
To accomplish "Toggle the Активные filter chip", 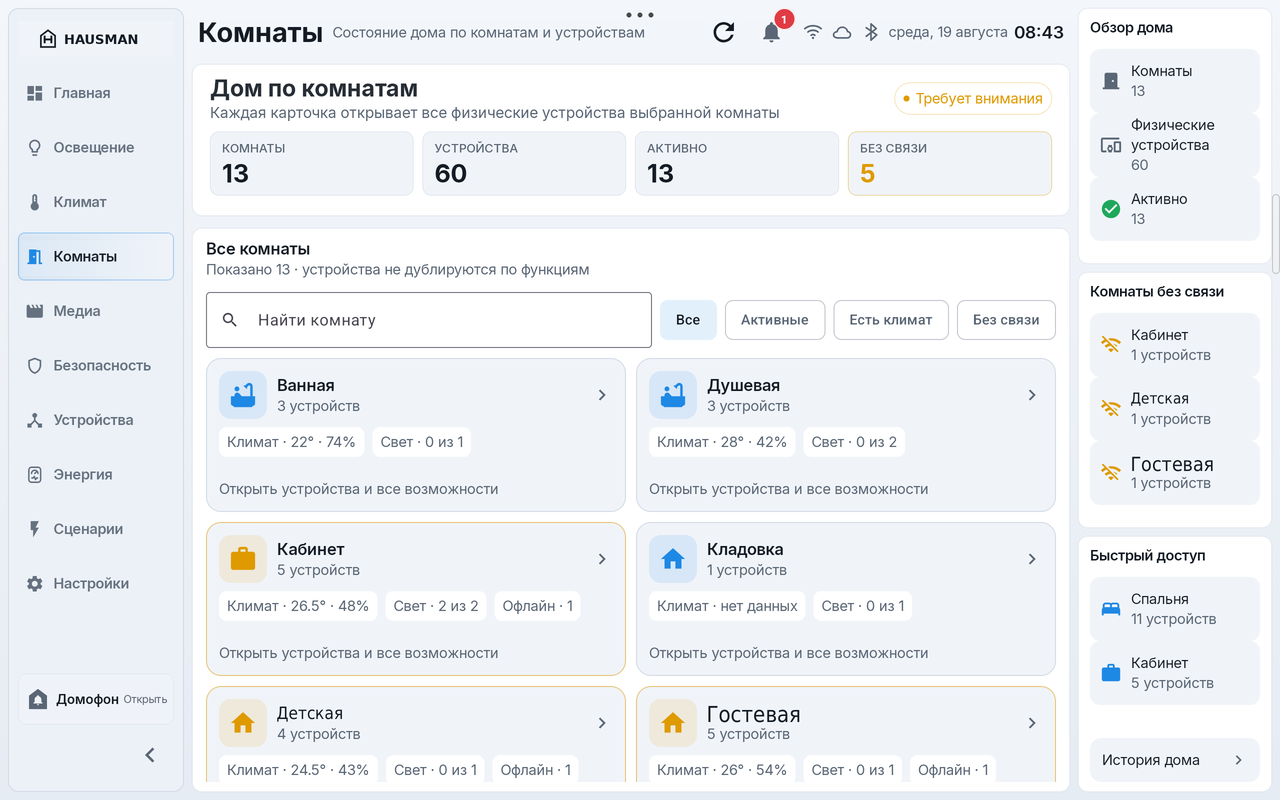I will point(774,320).
